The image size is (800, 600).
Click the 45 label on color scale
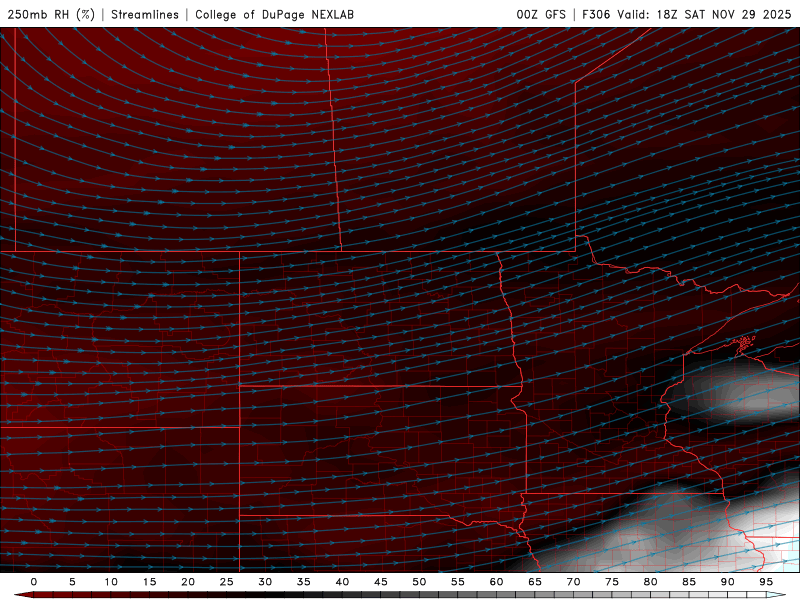[x=381, y=582]
